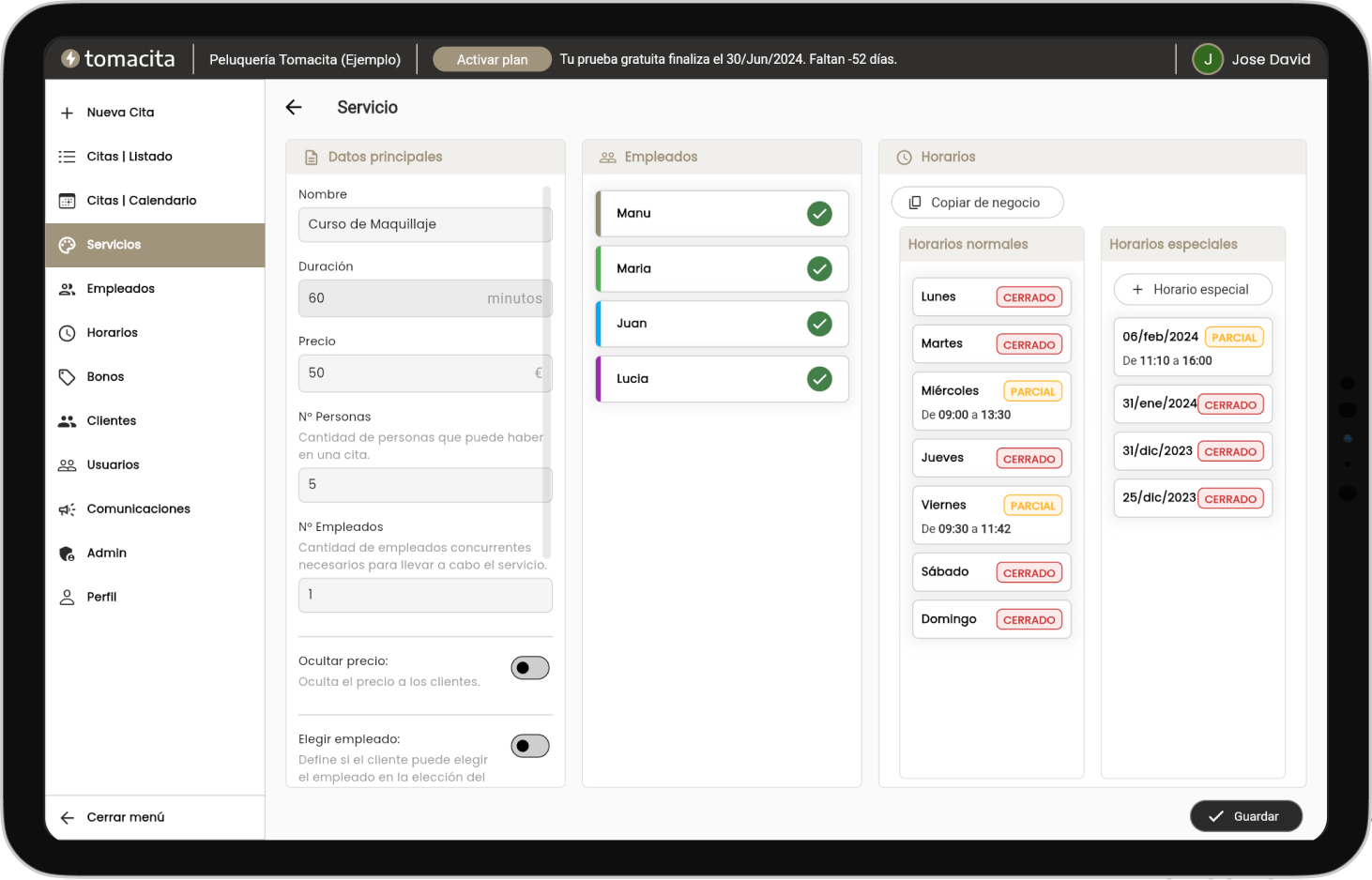The height and width of the screenshot is (880, 1372).
Task: Click the document icon in Datos principales header
Action: [x=312, y=158]
